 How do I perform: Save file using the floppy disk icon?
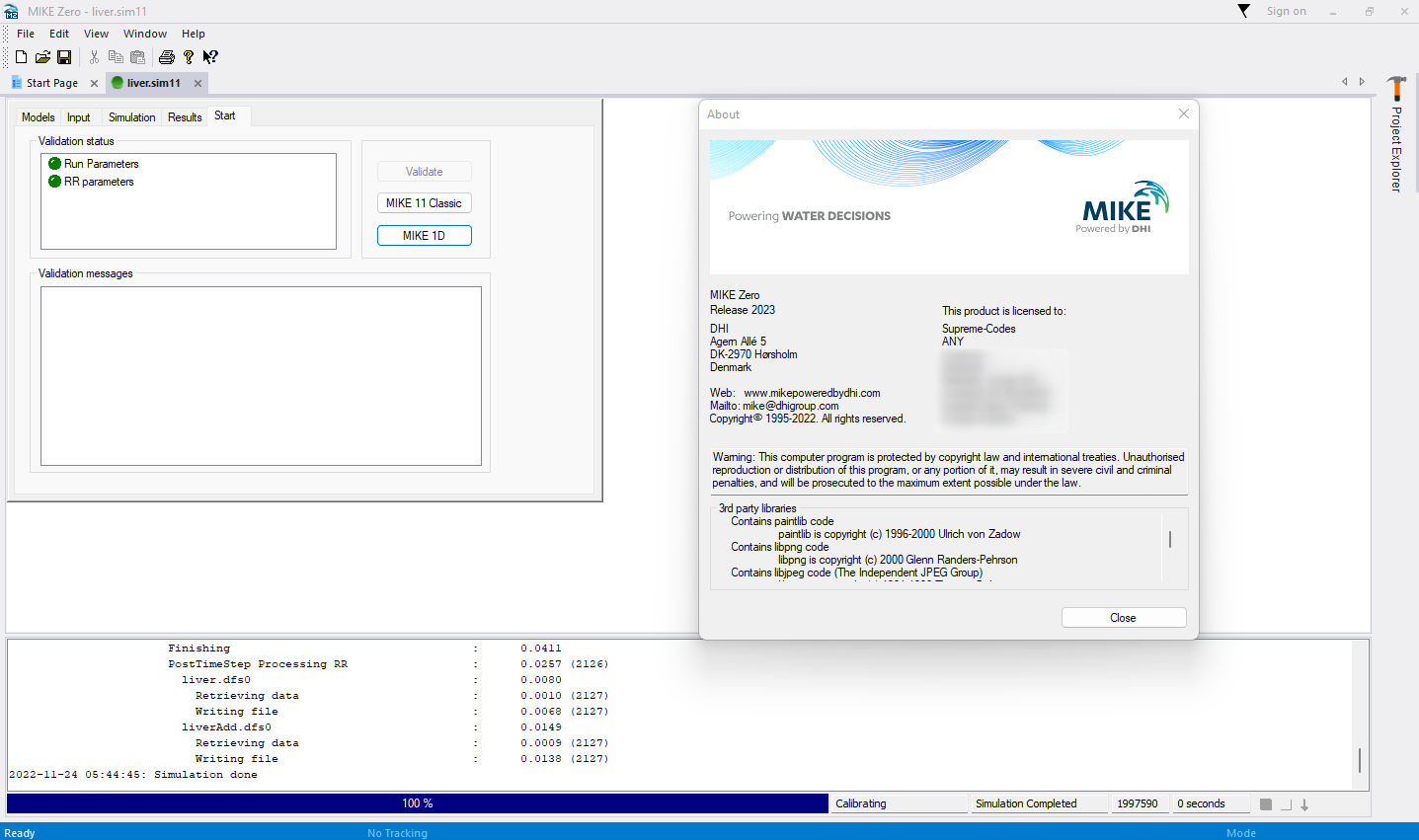click(64, 57)
